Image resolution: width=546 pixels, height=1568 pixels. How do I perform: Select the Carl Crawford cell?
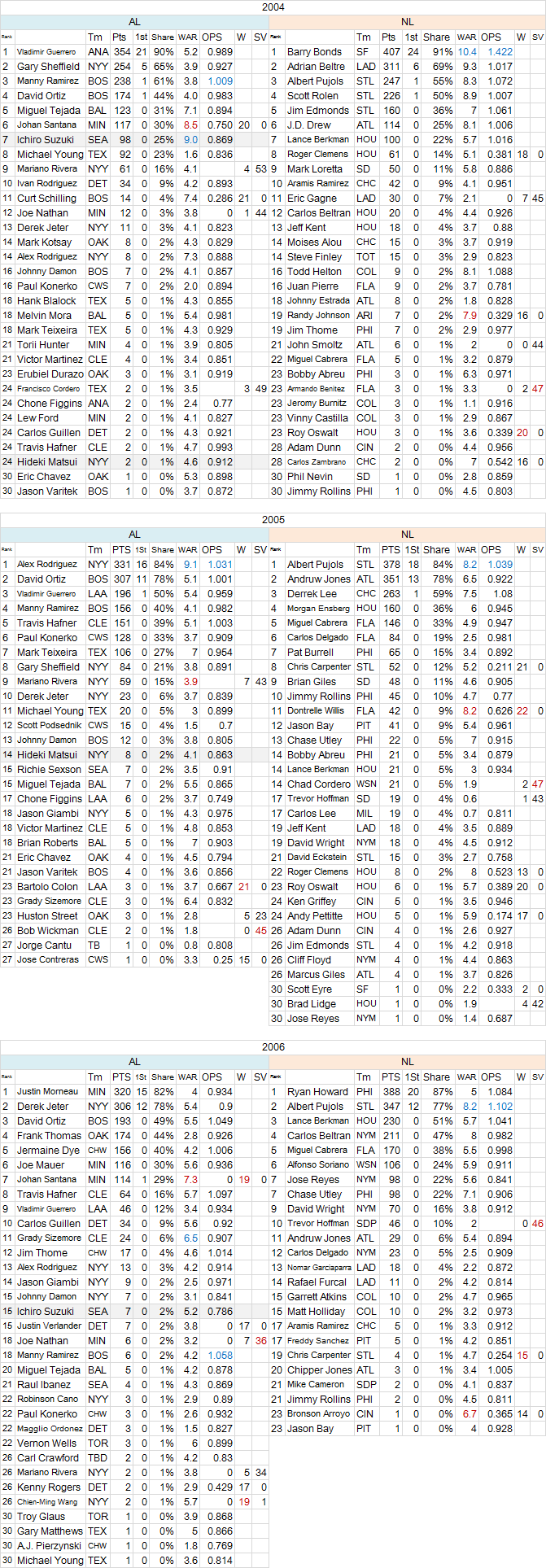point(50,1458)
